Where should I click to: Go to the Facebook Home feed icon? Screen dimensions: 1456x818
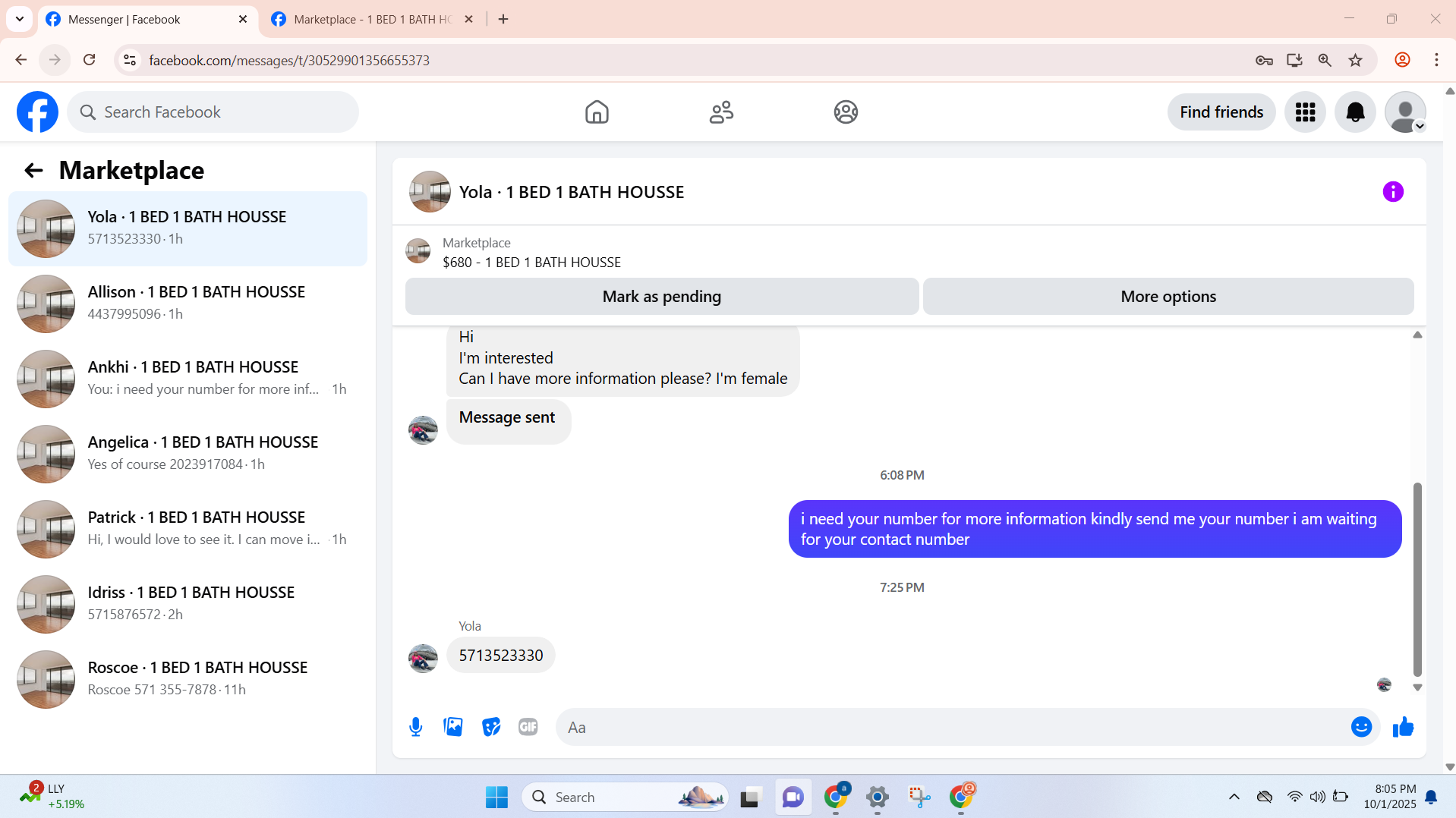(597, 112)
